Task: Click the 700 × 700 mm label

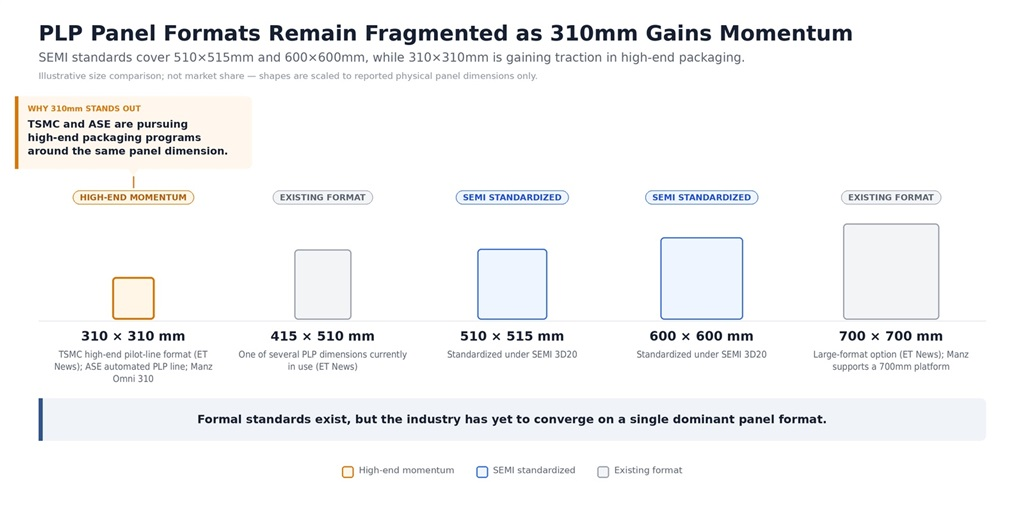Action: click(x=891, y=336)
